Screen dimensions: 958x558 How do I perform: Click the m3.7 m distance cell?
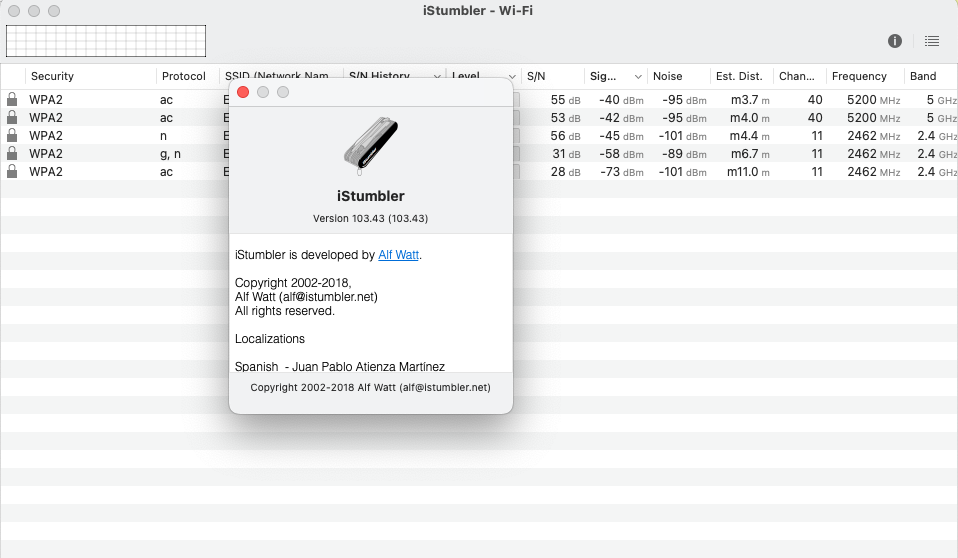pyautogui.click(x=750, y=100)
